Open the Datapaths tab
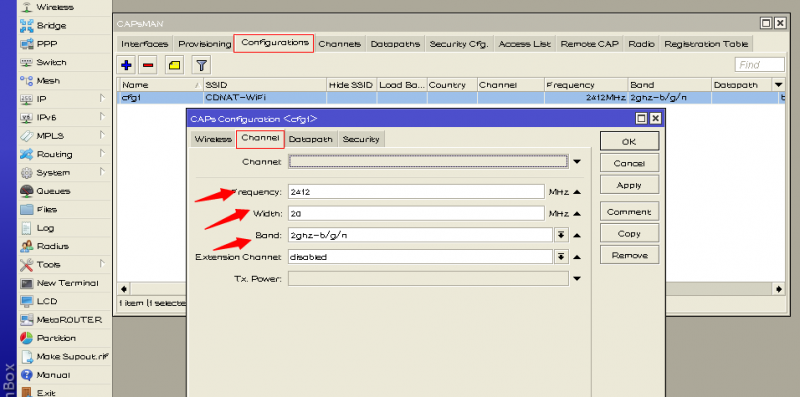The width and height of the screenshot is (800, 397). (x=395, y=44)
